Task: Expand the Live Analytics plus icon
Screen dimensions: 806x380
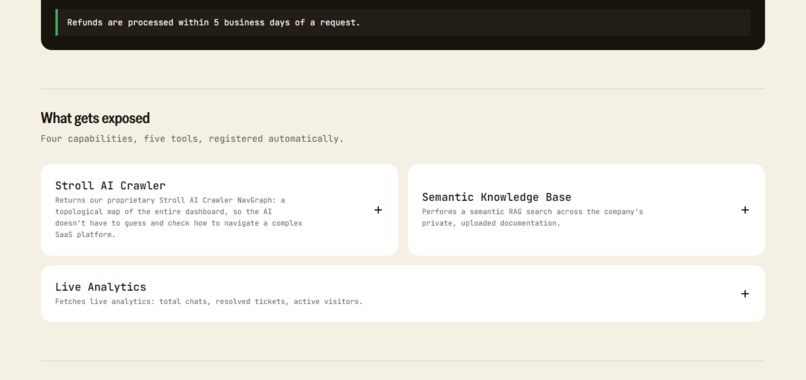Action: pos(745,294)
